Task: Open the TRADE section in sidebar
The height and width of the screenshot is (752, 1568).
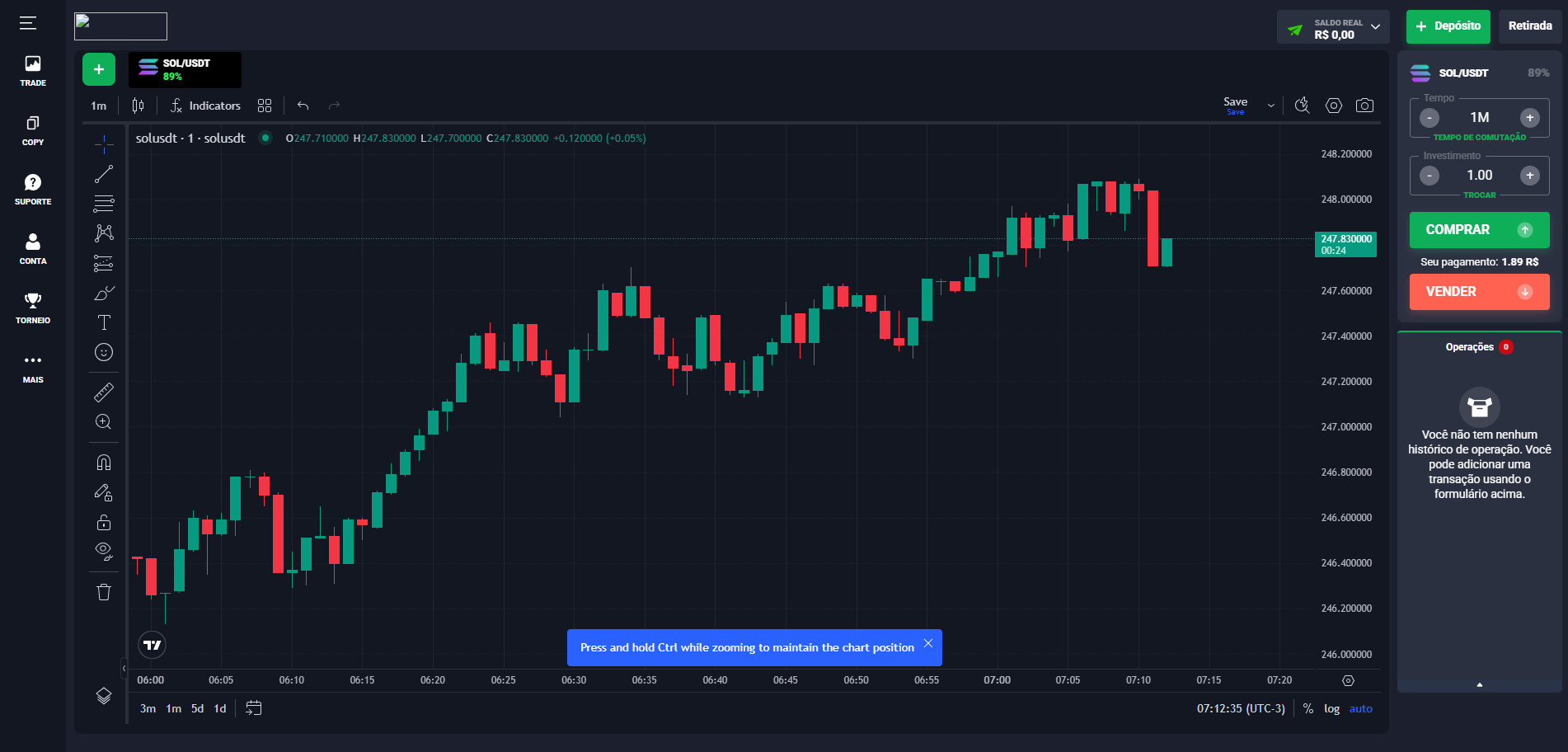Action: pyautogui.click(x=32, y=69)
